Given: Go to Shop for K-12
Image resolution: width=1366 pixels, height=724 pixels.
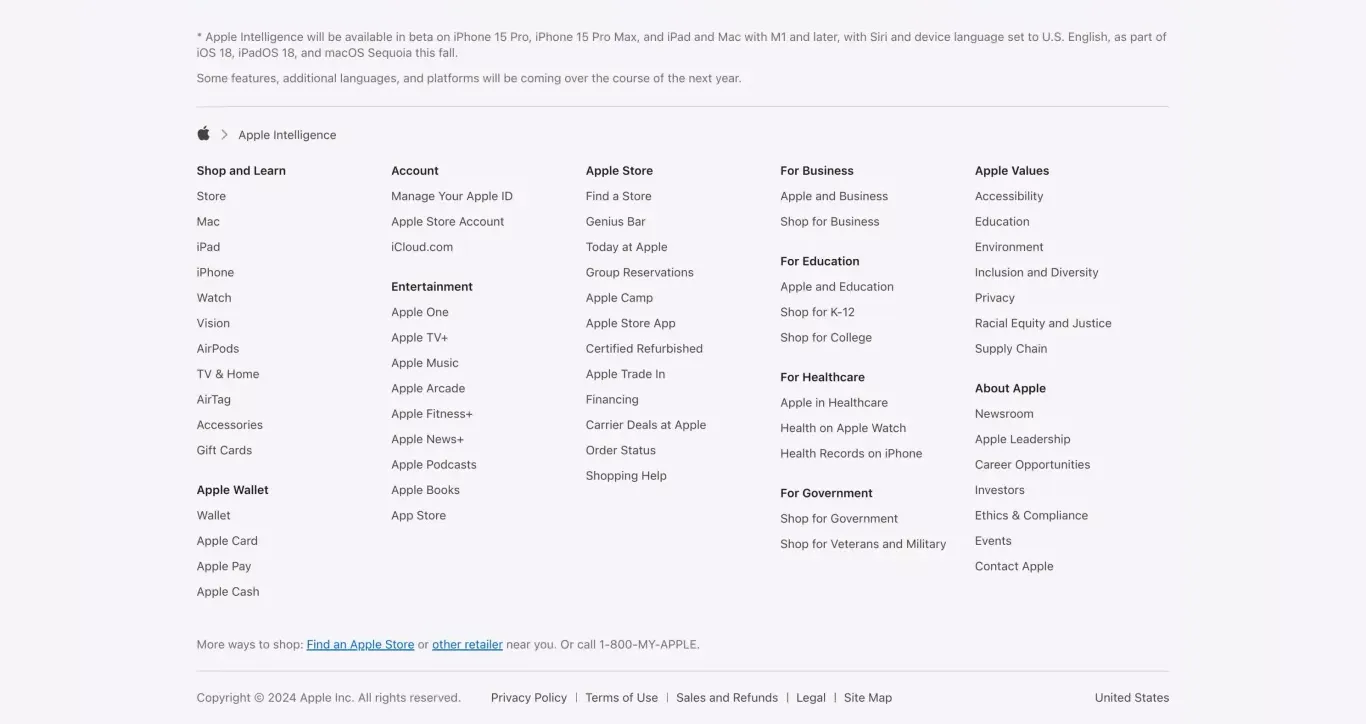Looking at the screenshot, I should point(818,312).
